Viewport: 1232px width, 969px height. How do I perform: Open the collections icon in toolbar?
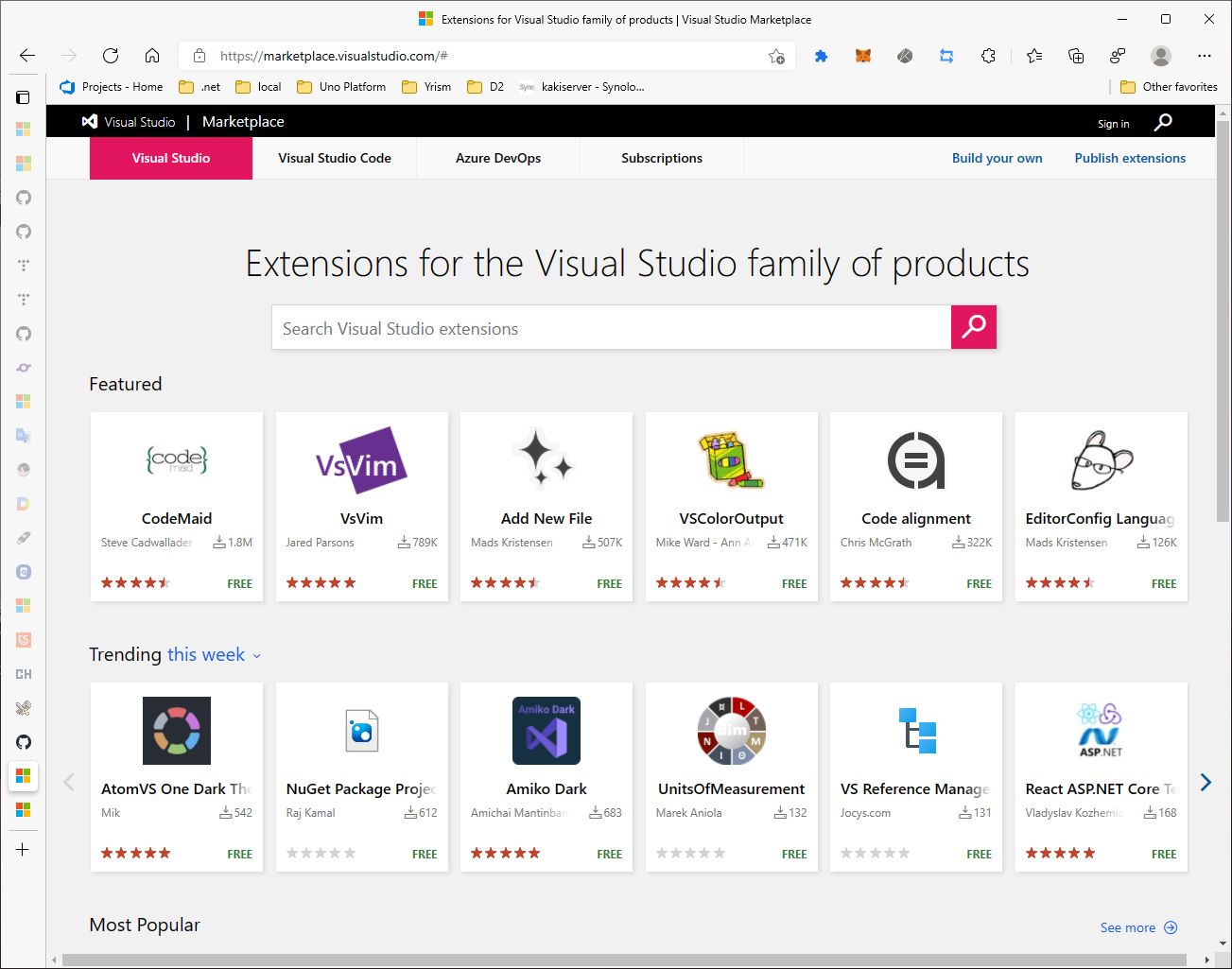(1076, 56)
